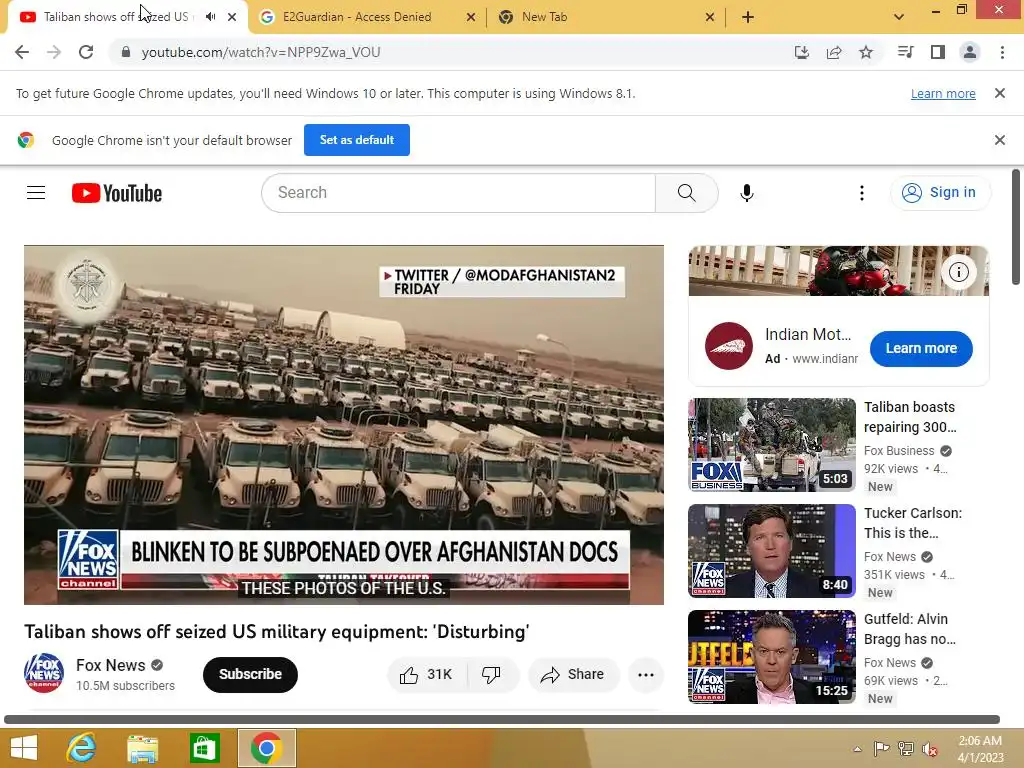Go back to the previous page
The image size is (1024, 768).
pos(22,52)
